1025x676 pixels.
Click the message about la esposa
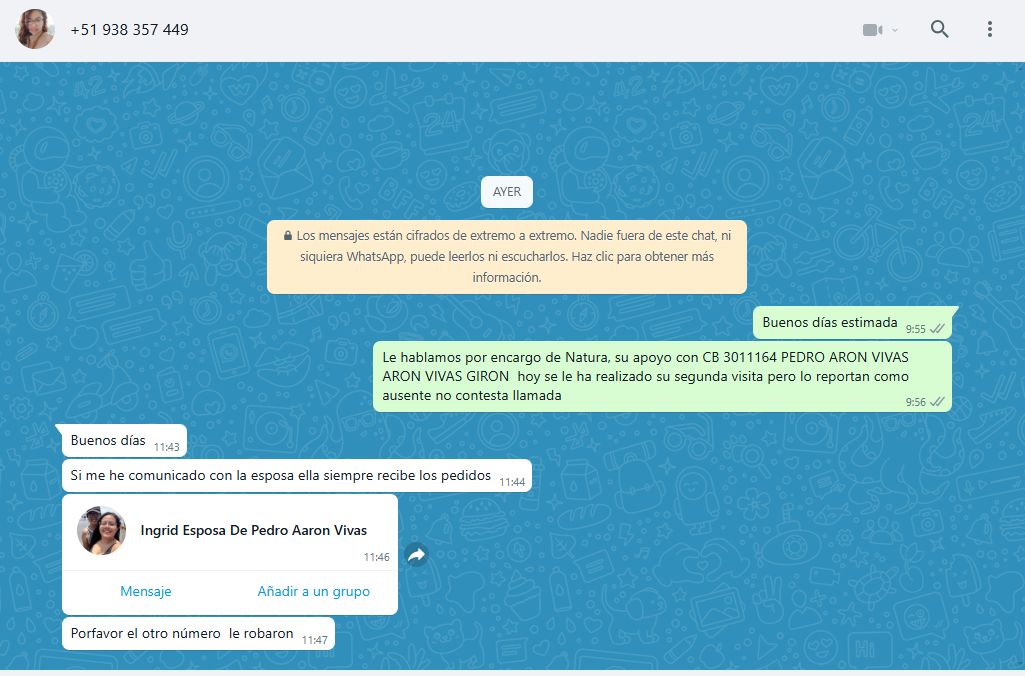(280, 476)
